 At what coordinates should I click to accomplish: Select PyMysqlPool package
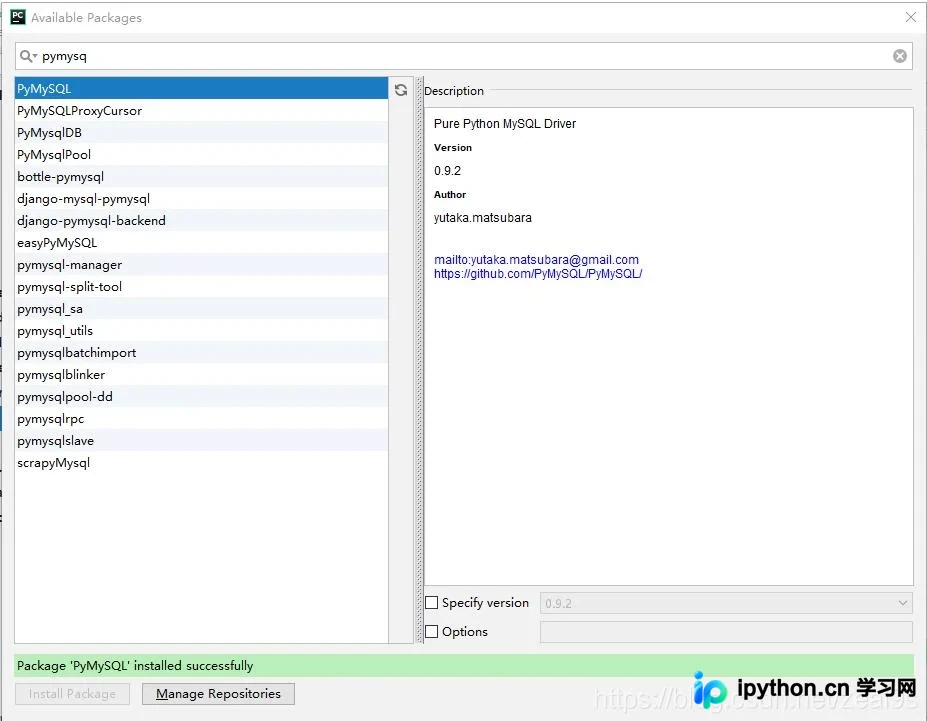[x=201, y=154]
